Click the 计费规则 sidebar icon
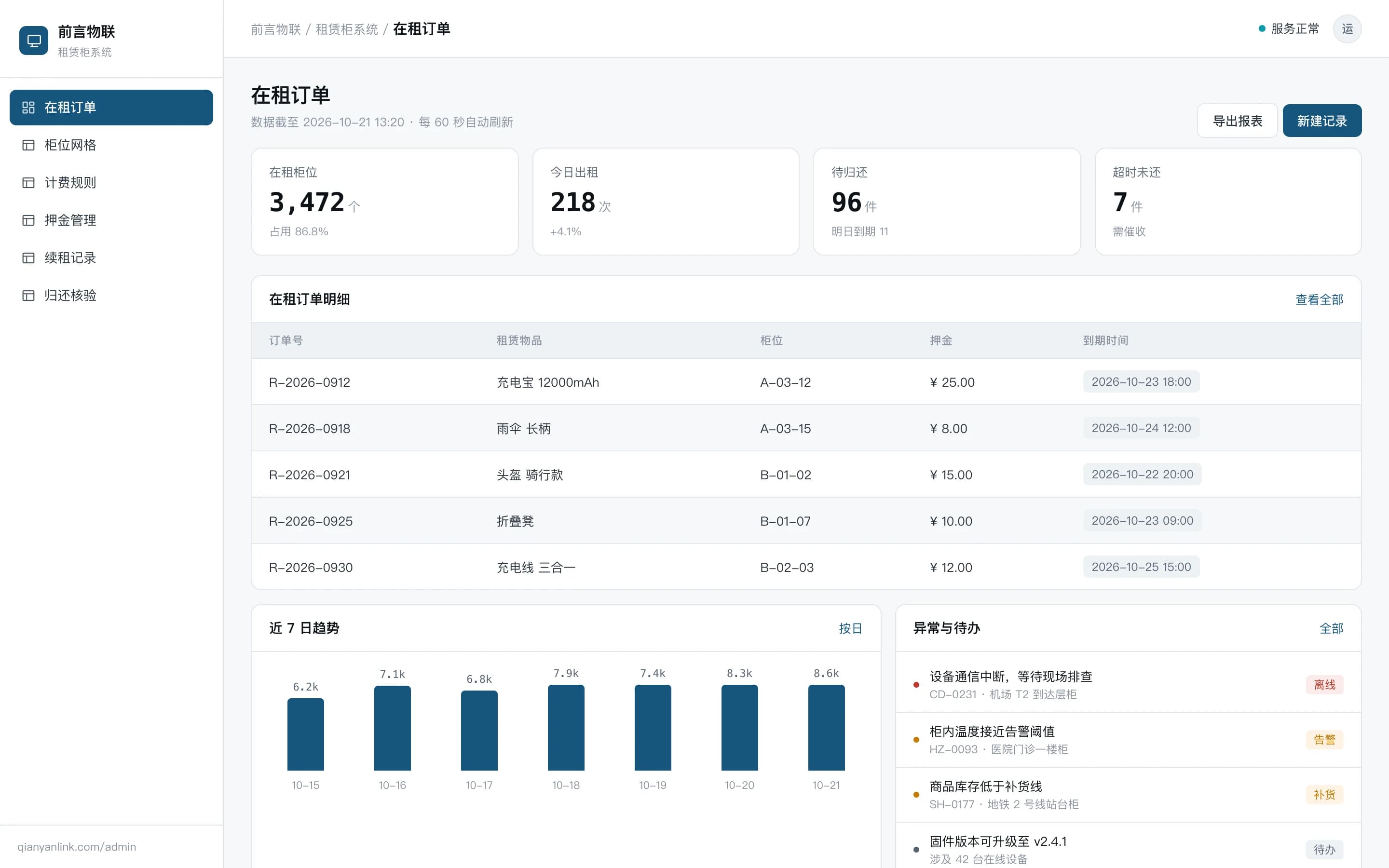Screen dimensions: 1389x868 tap(28, 183)
